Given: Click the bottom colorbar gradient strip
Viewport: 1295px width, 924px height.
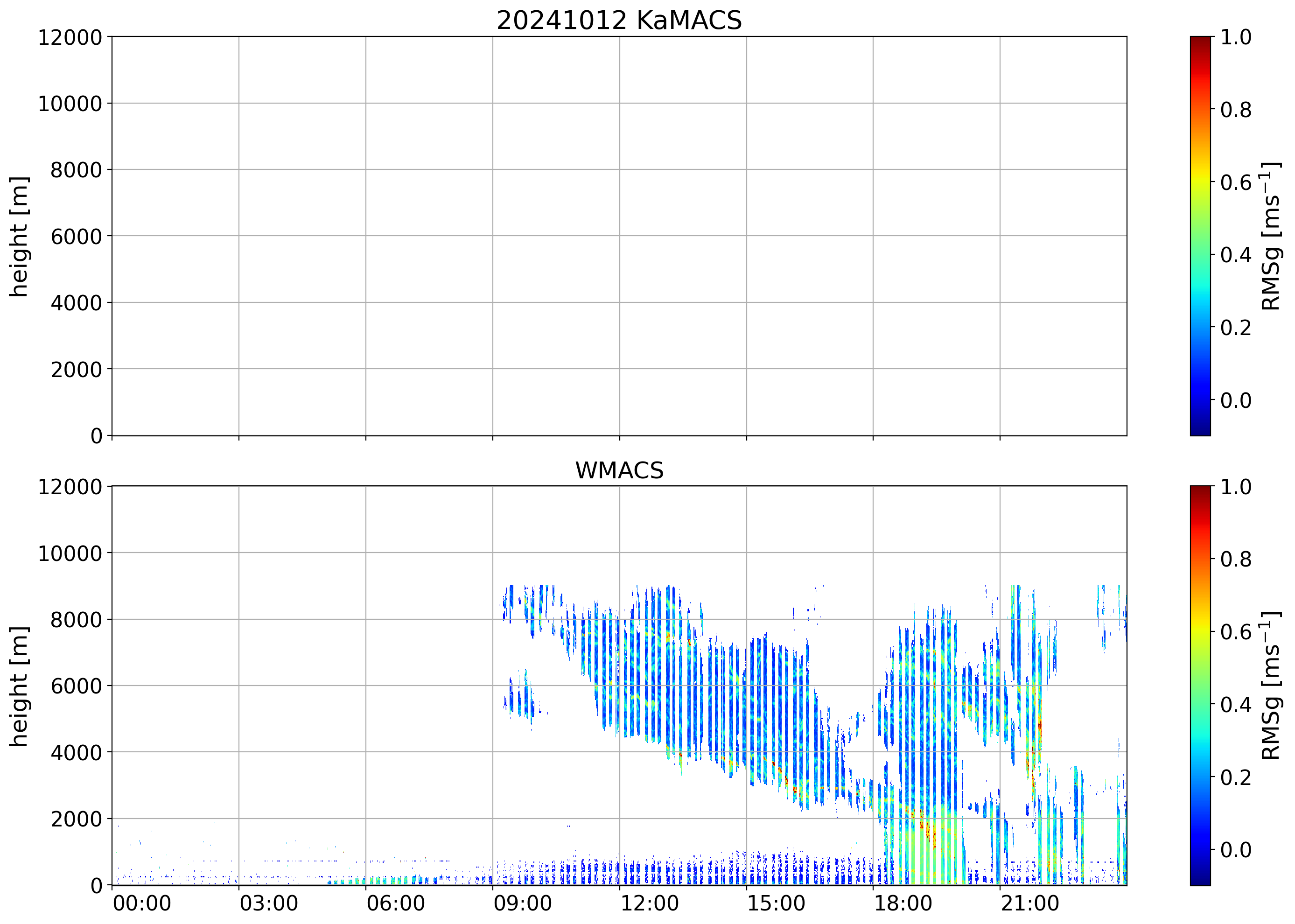Looking at the screenshot, I should click(x=1200, y=686).
